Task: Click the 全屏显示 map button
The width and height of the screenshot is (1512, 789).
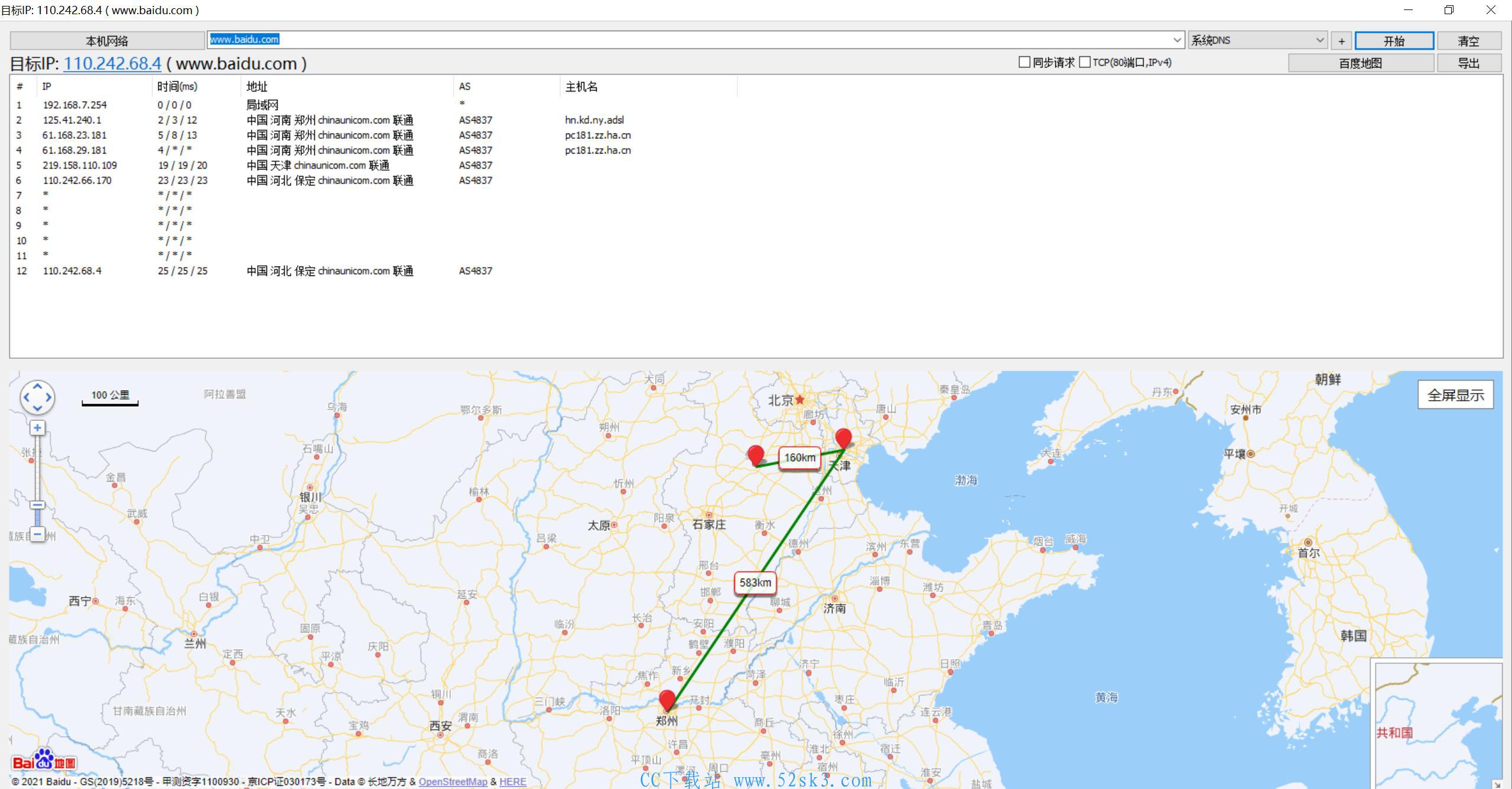Action: pos(1456,395)
